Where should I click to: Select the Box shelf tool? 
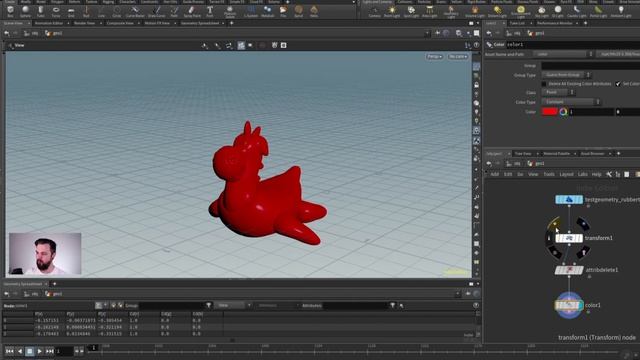coord(10,11)
